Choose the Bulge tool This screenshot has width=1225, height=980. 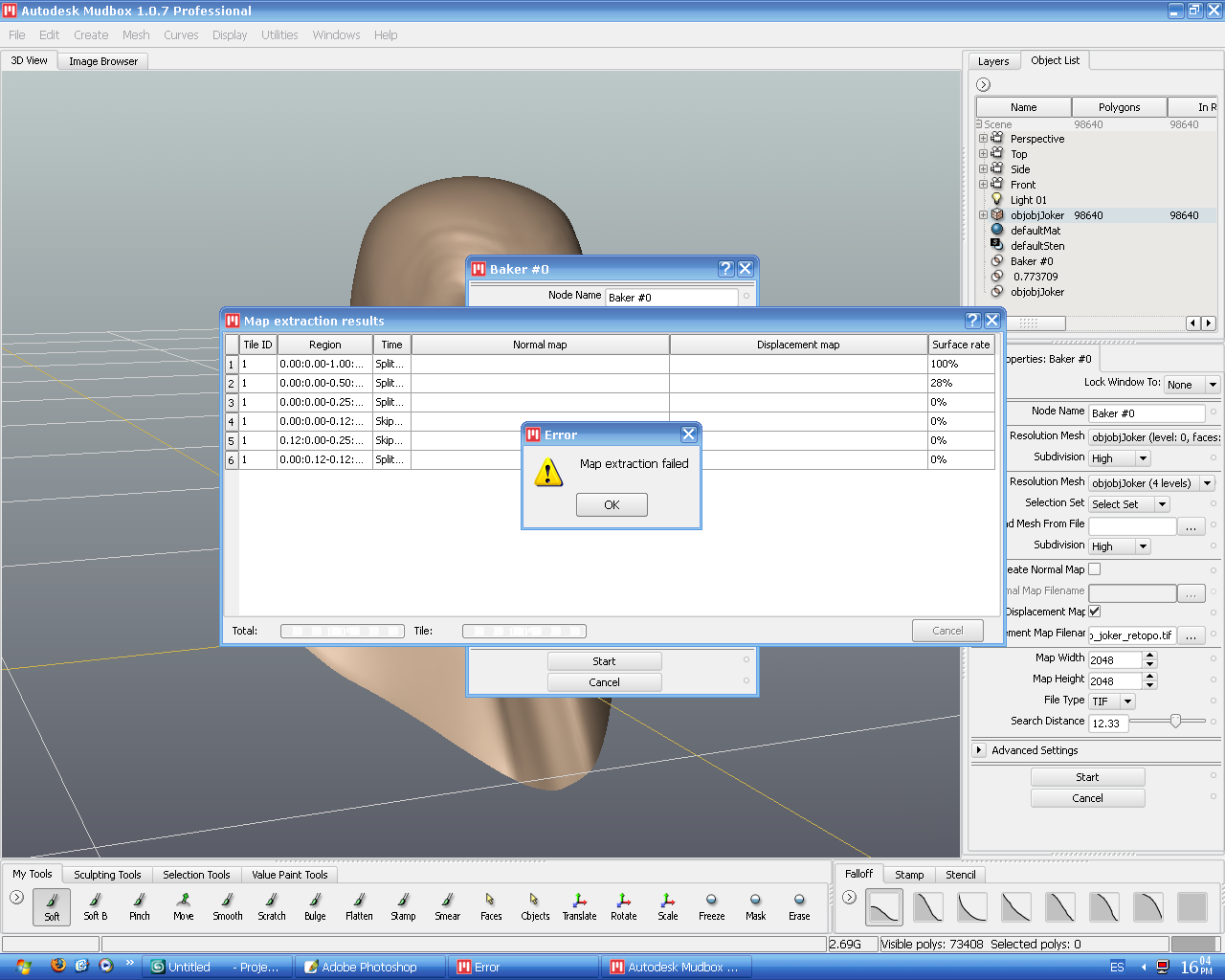[x=316, y=905]
